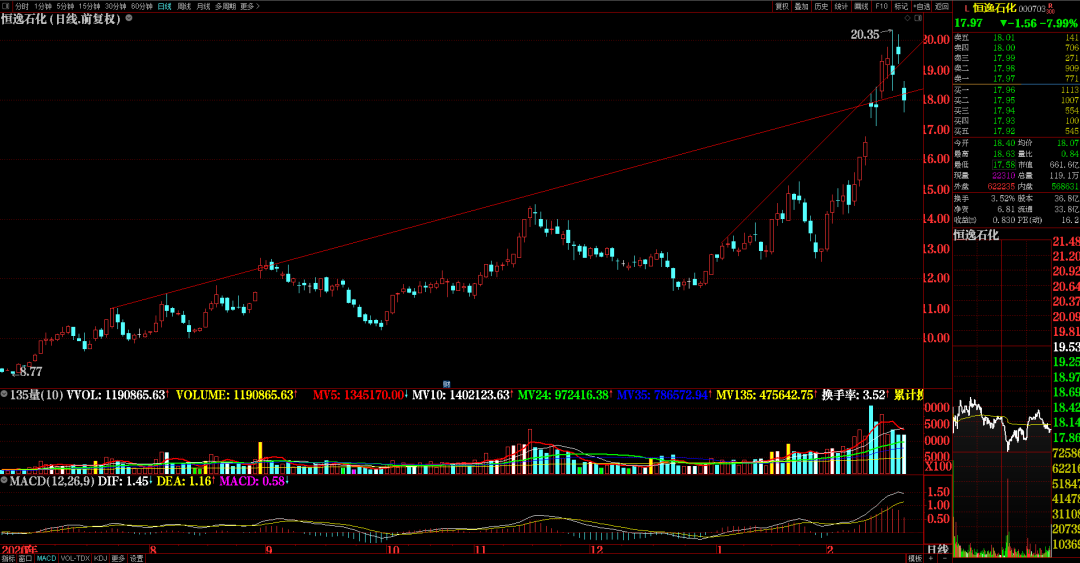1080x563 pixels.
Task: Click the 20.35 high price label
Action: point(864,34)
